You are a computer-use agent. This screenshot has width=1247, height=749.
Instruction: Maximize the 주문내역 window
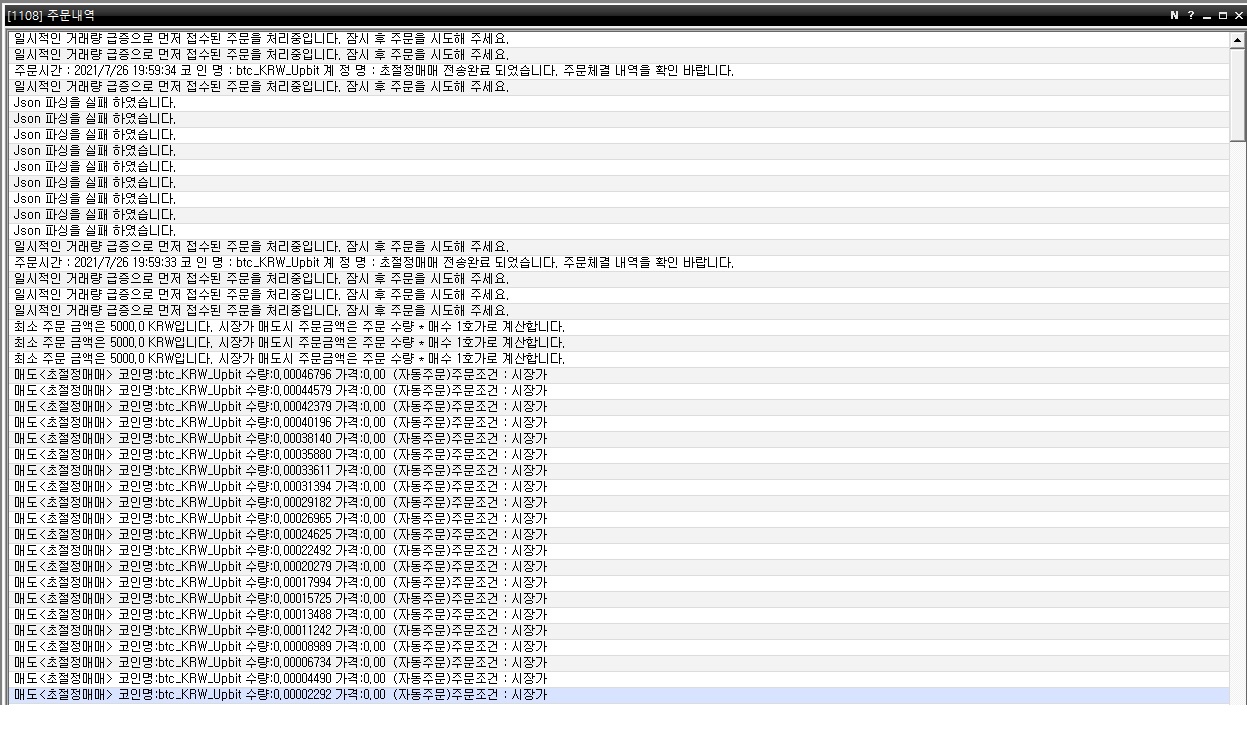(1222, 15)
